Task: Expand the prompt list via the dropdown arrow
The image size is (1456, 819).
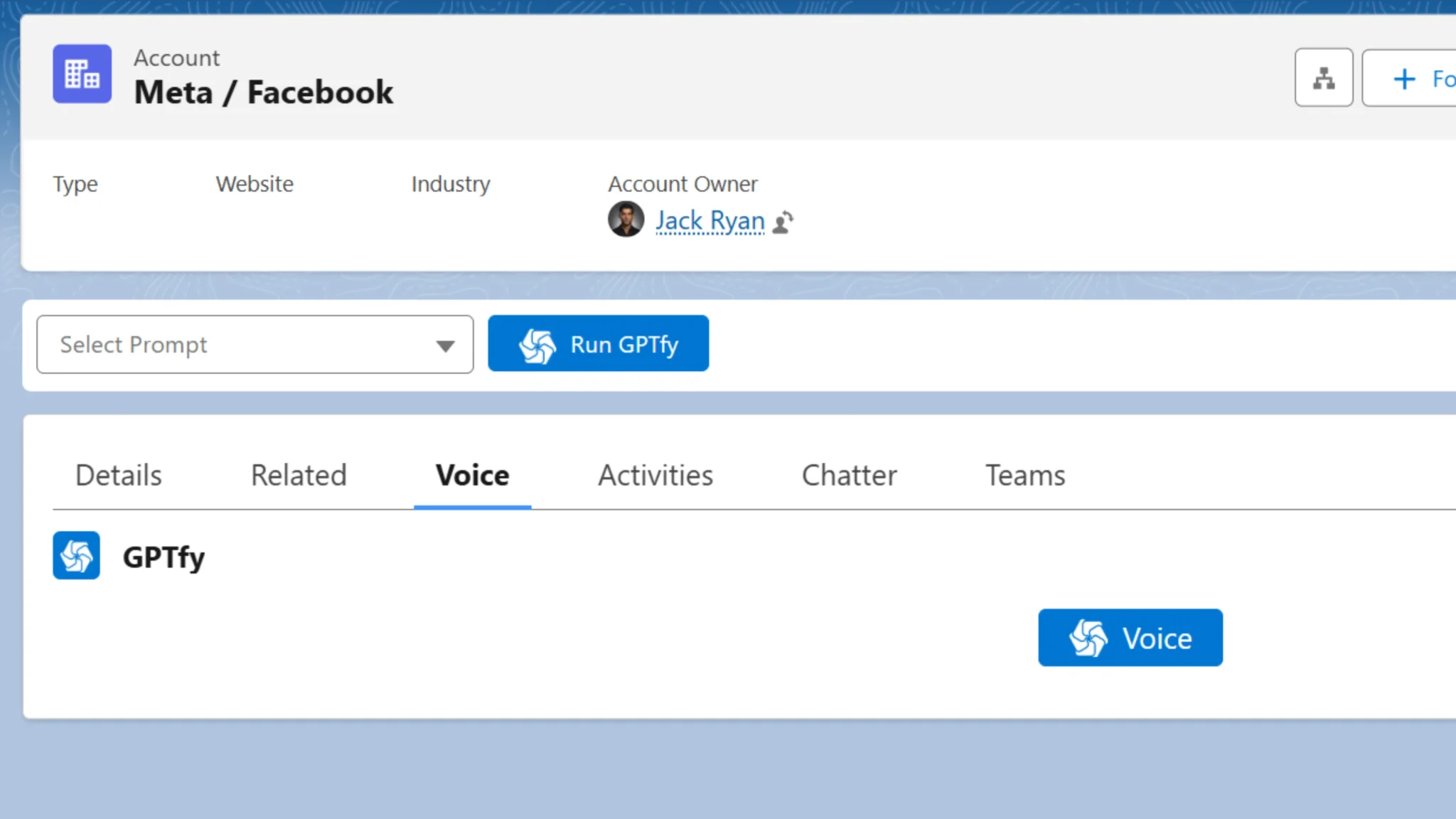Action: coord(446,345)
